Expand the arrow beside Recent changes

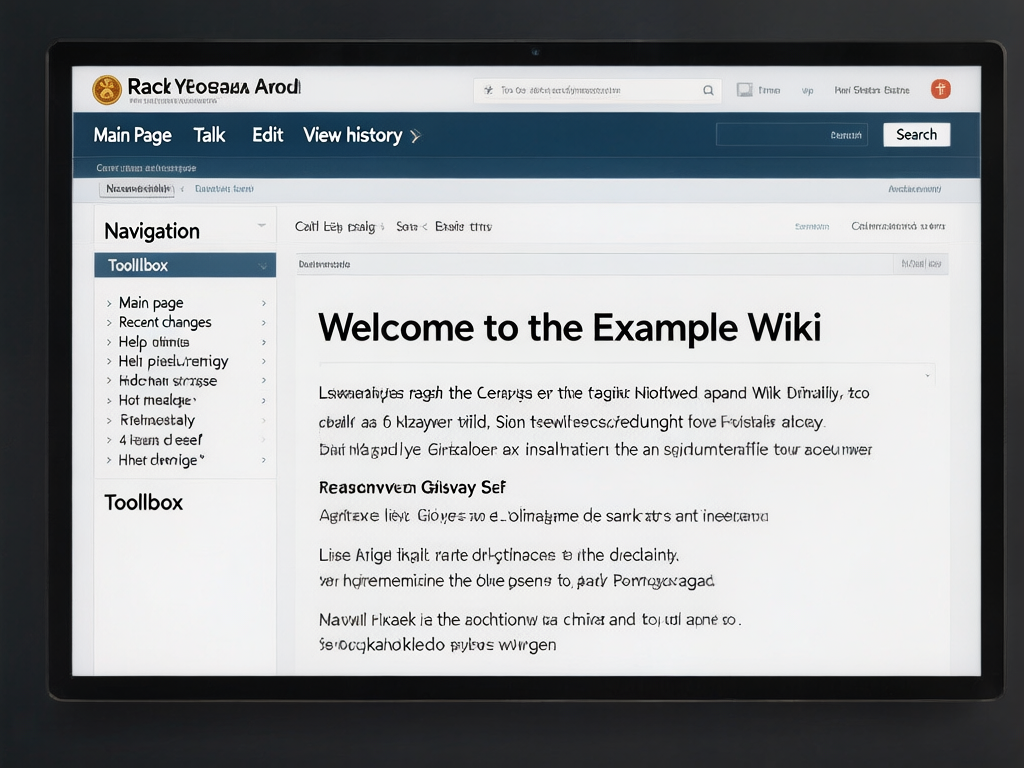(264, 323)
